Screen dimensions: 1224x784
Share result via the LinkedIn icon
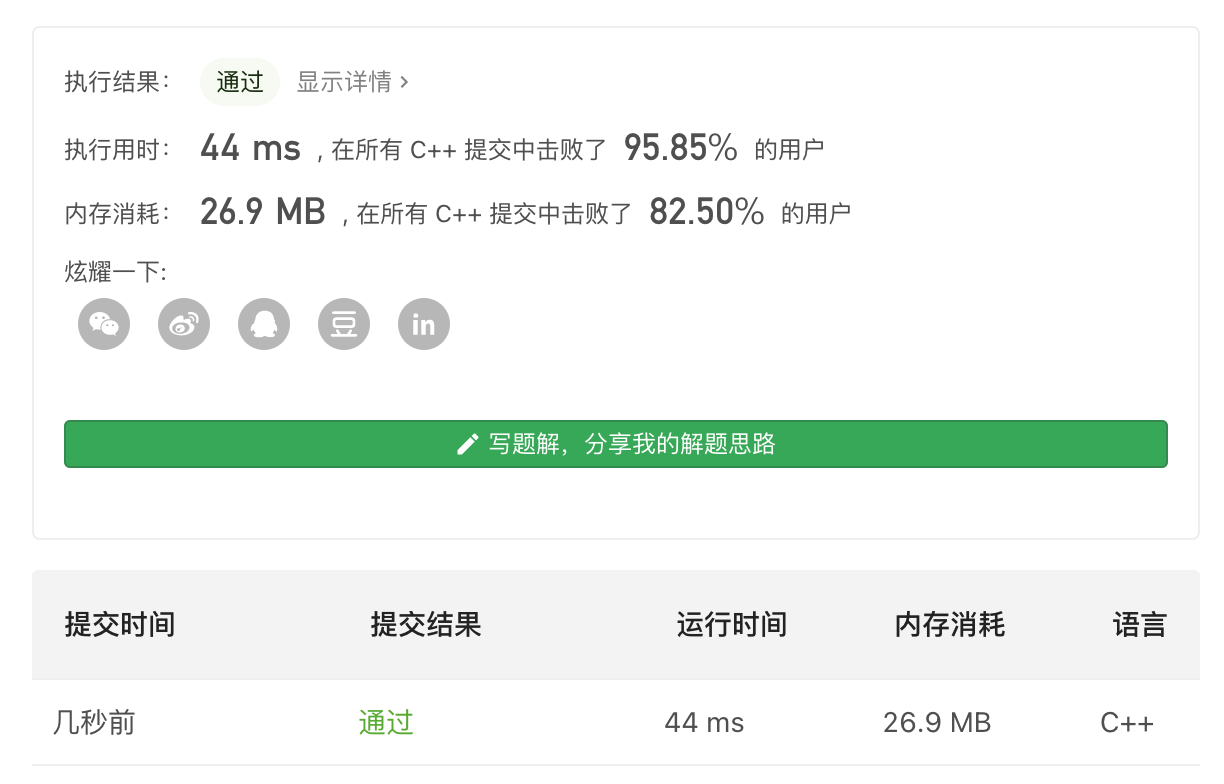424,324
